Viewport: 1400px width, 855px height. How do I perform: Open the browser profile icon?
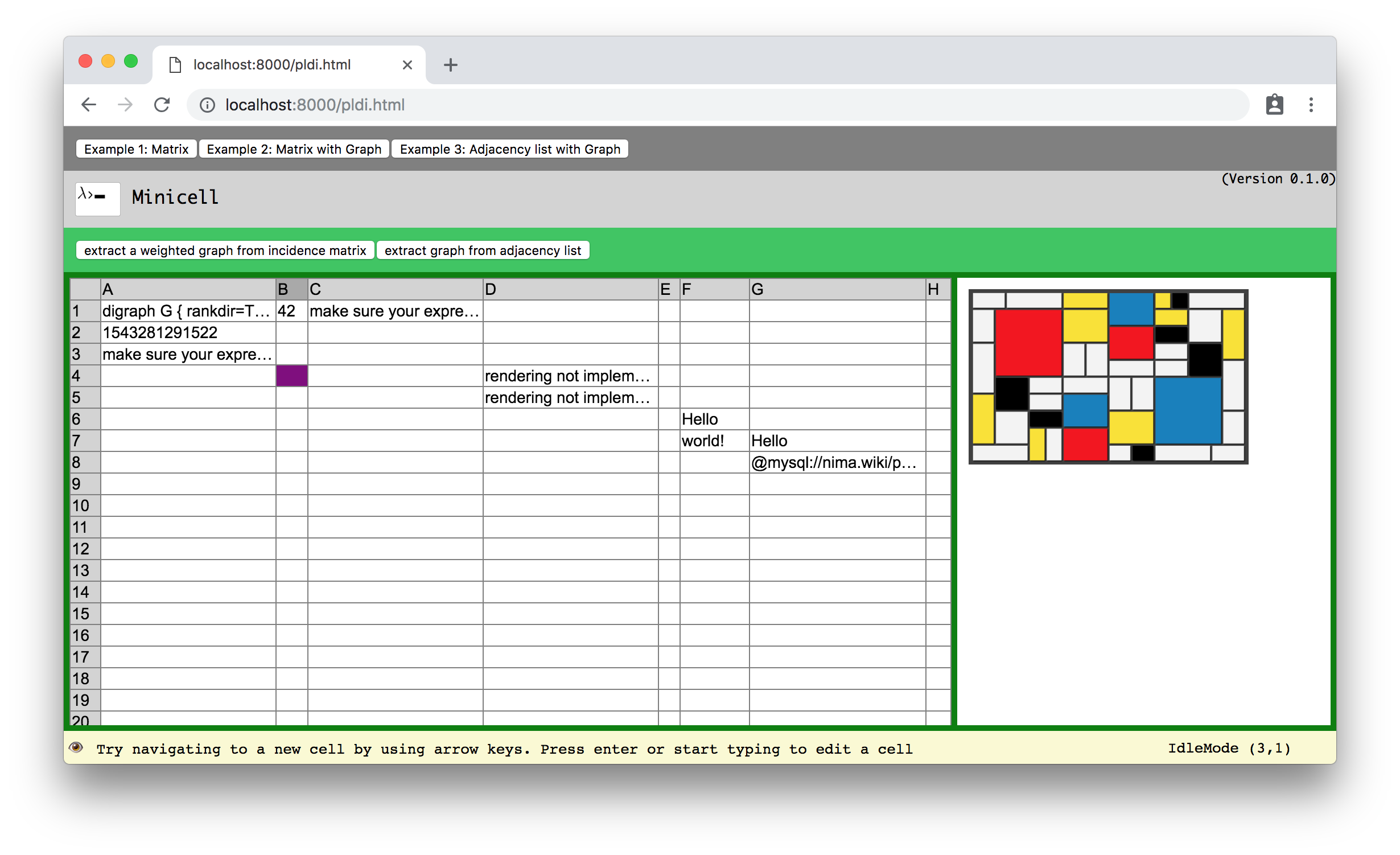tap(1274, 105)
